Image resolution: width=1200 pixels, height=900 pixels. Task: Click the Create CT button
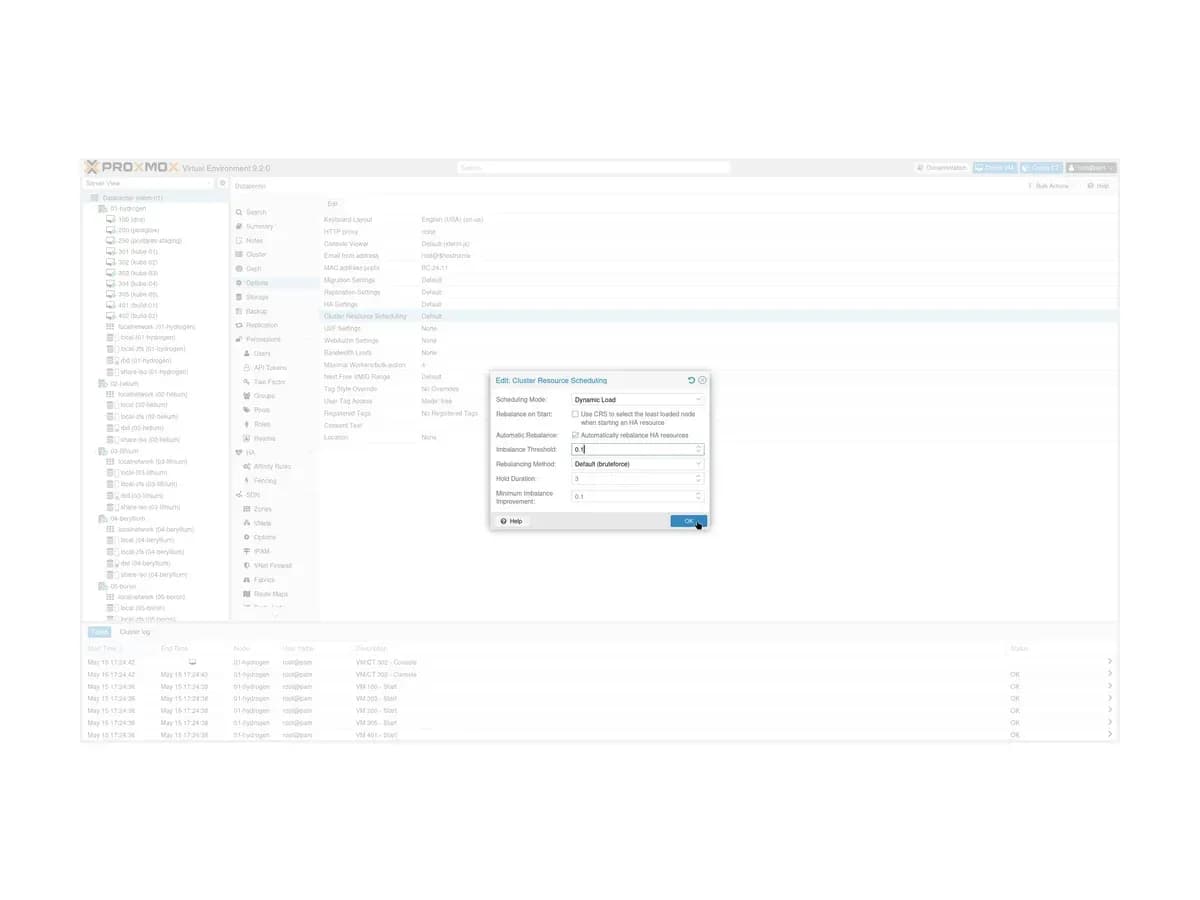1041,168
